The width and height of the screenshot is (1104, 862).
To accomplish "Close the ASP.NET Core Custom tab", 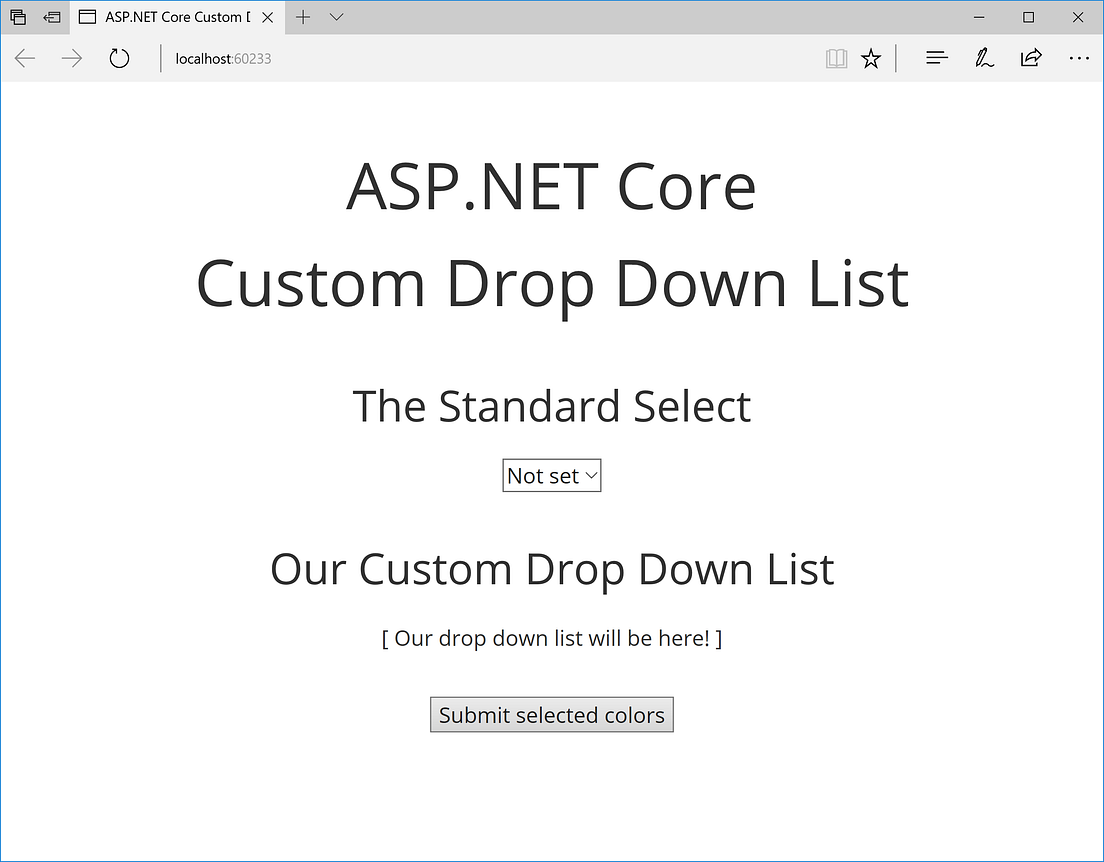I will tap(265, 17).
